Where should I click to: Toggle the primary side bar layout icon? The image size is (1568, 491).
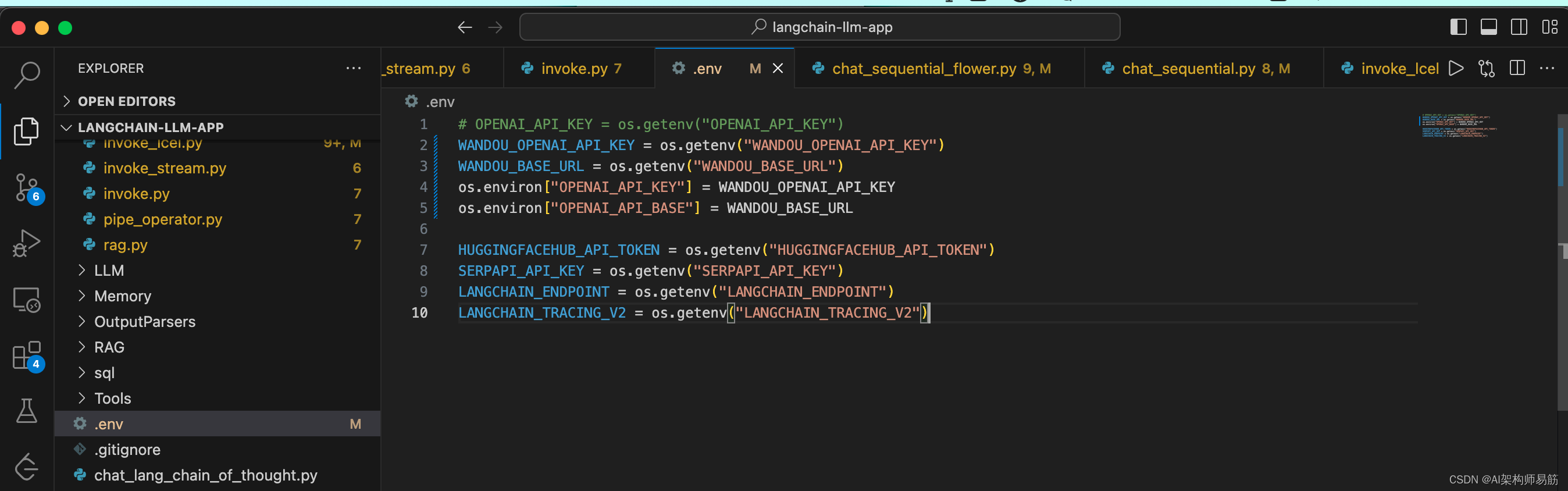[1459, 27]
